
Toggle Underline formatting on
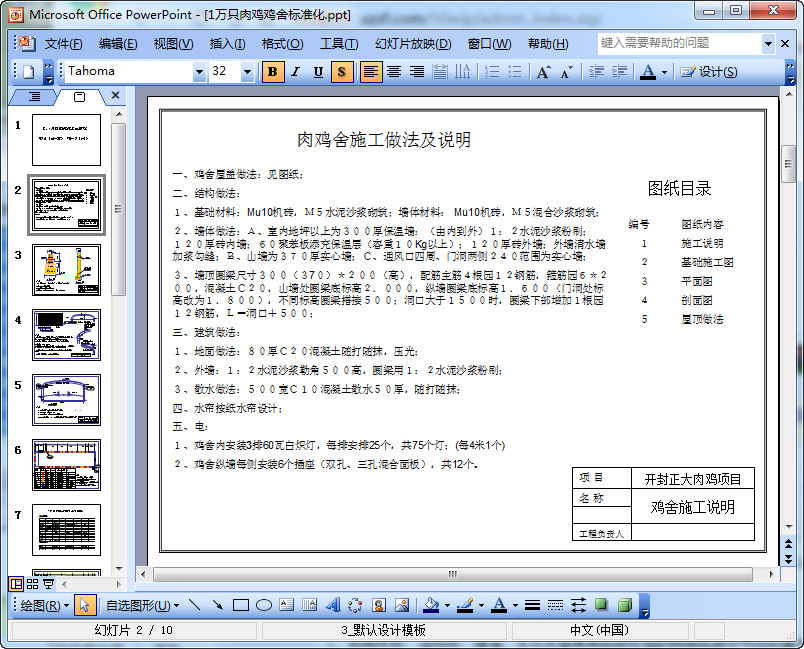(320, 72)
